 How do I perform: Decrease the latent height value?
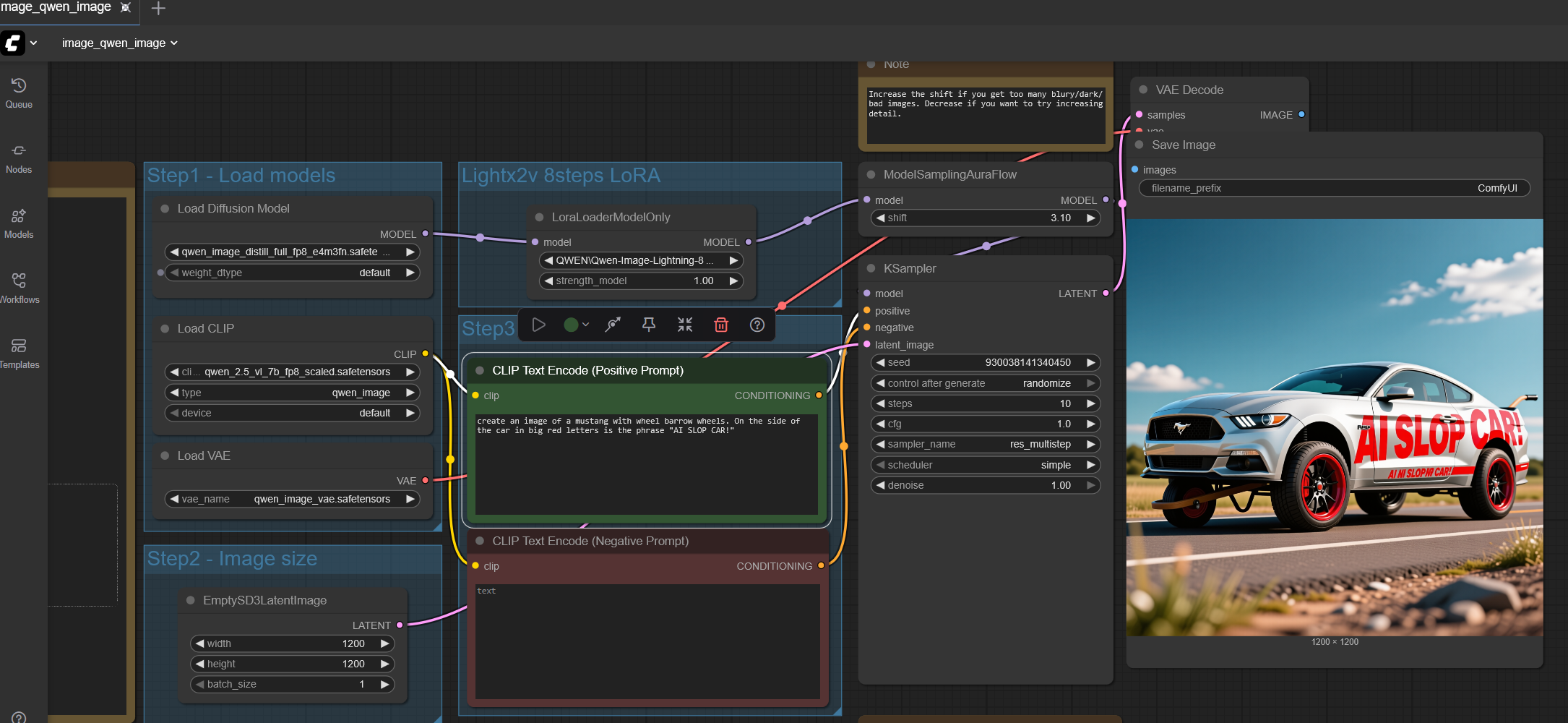[x=199, y=664]
